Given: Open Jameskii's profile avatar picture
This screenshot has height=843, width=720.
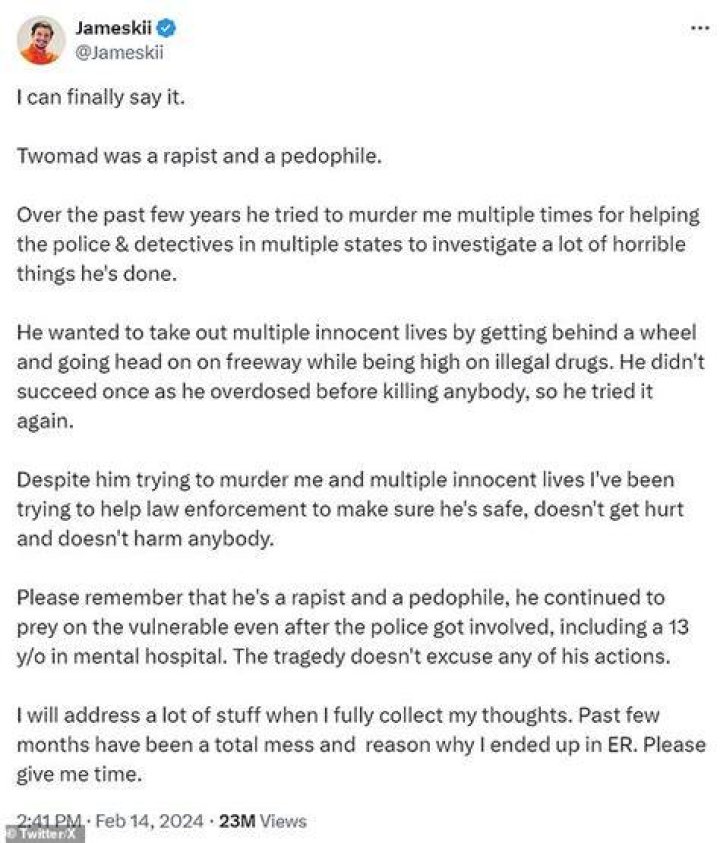Looking at the screenshot, I should point(40,40).
